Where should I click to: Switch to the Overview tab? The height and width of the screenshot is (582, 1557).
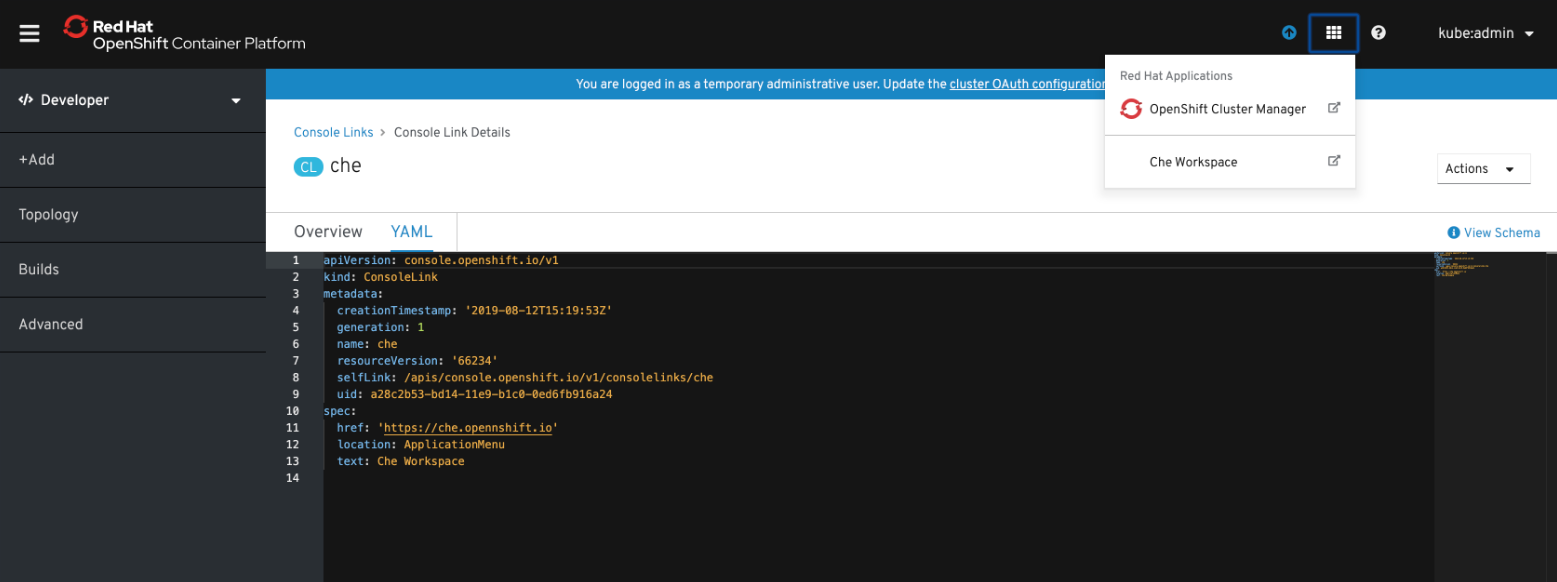[x=328, y=232]
